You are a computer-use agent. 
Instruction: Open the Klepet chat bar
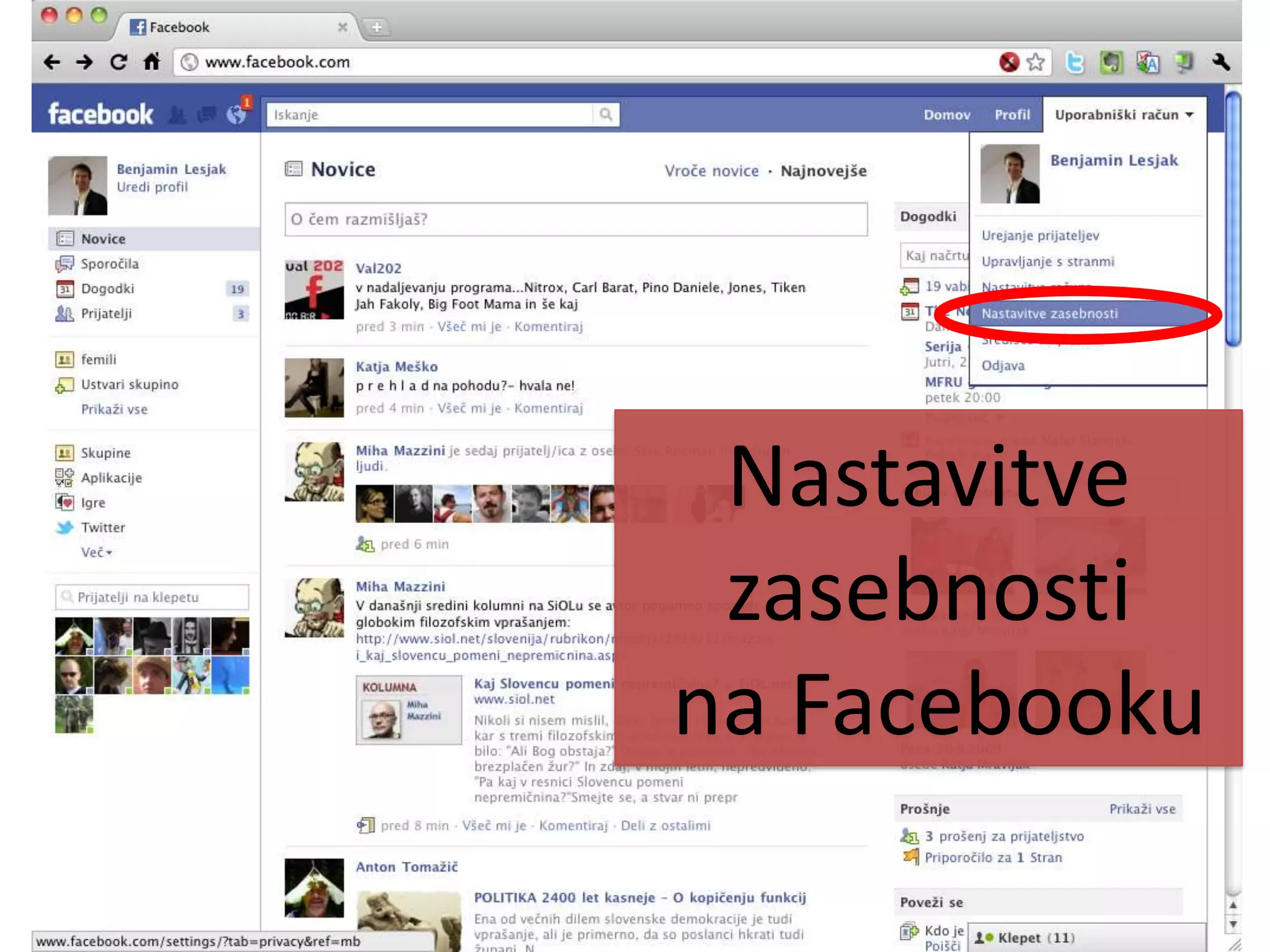(x=1086, y=938)
